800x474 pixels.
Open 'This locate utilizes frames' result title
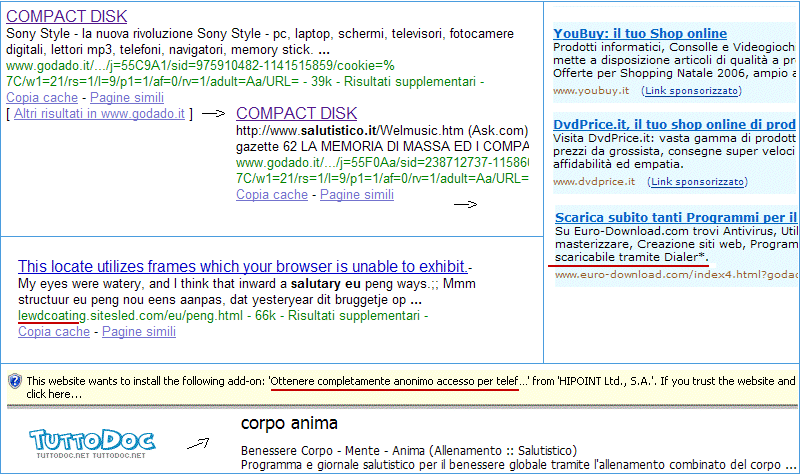tap(242, 266)
